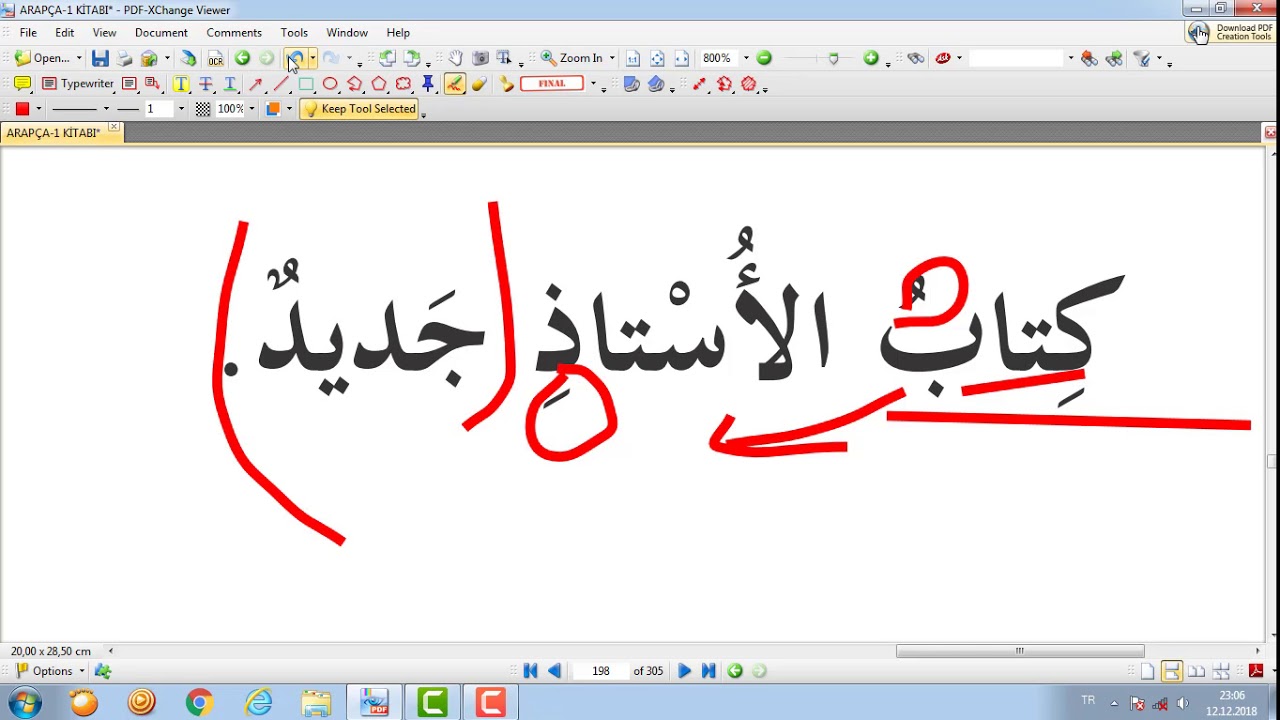Open the zoom percentage dropdown
The width and height of the screenshot is (1280, 720).
(746, 58)
